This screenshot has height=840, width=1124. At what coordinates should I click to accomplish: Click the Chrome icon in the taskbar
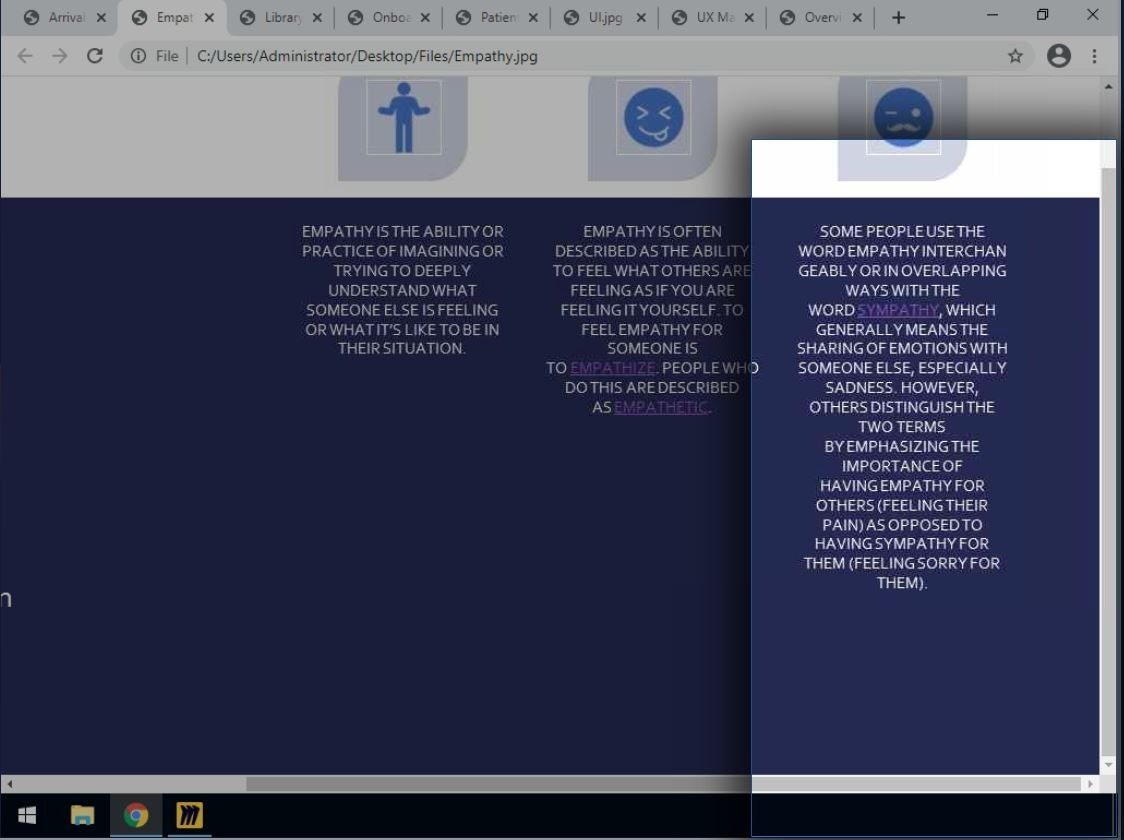tap(135, 815)
